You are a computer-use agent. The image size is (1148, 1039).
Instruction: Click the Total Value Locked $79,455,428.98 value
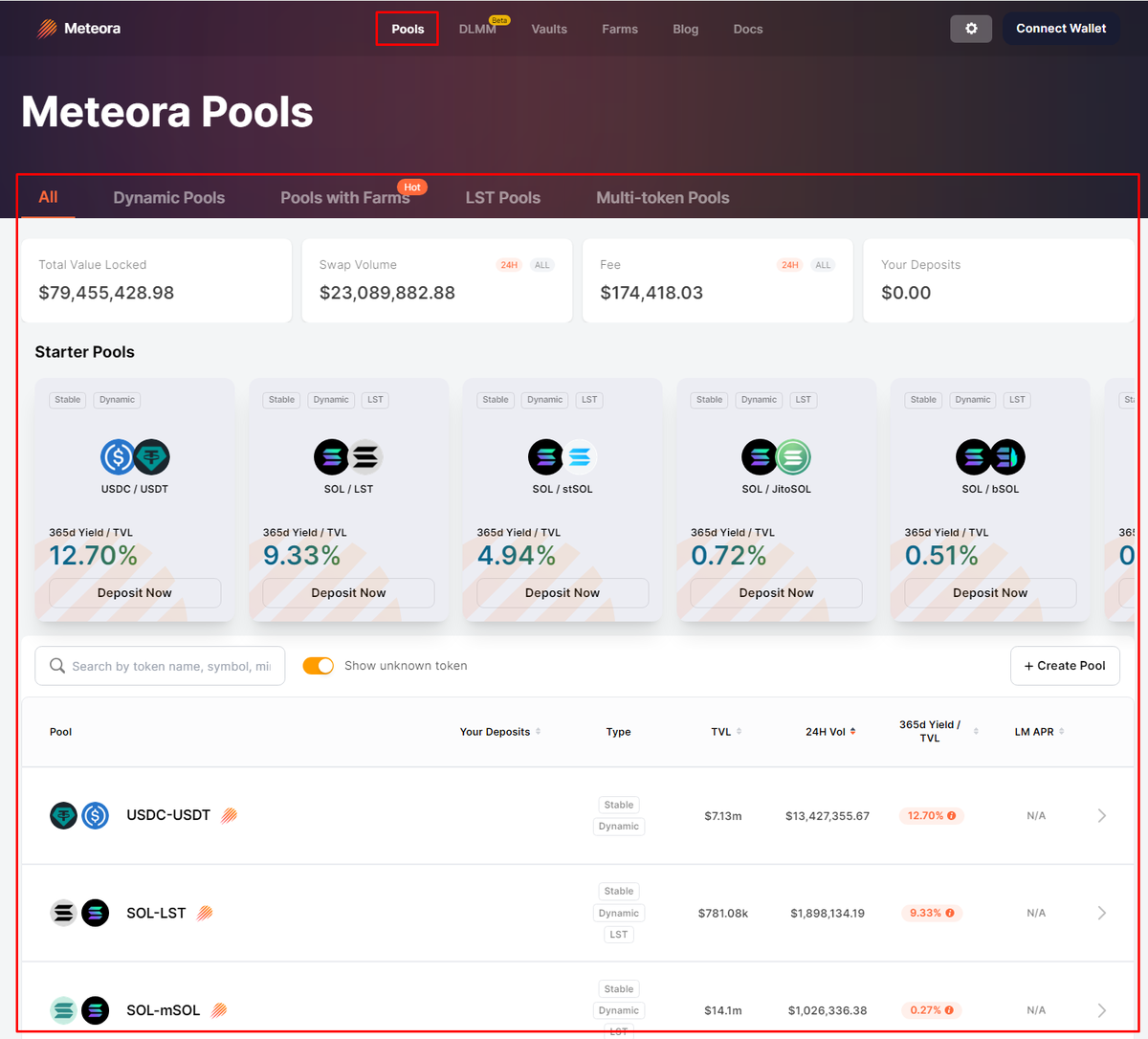(106, 293)
